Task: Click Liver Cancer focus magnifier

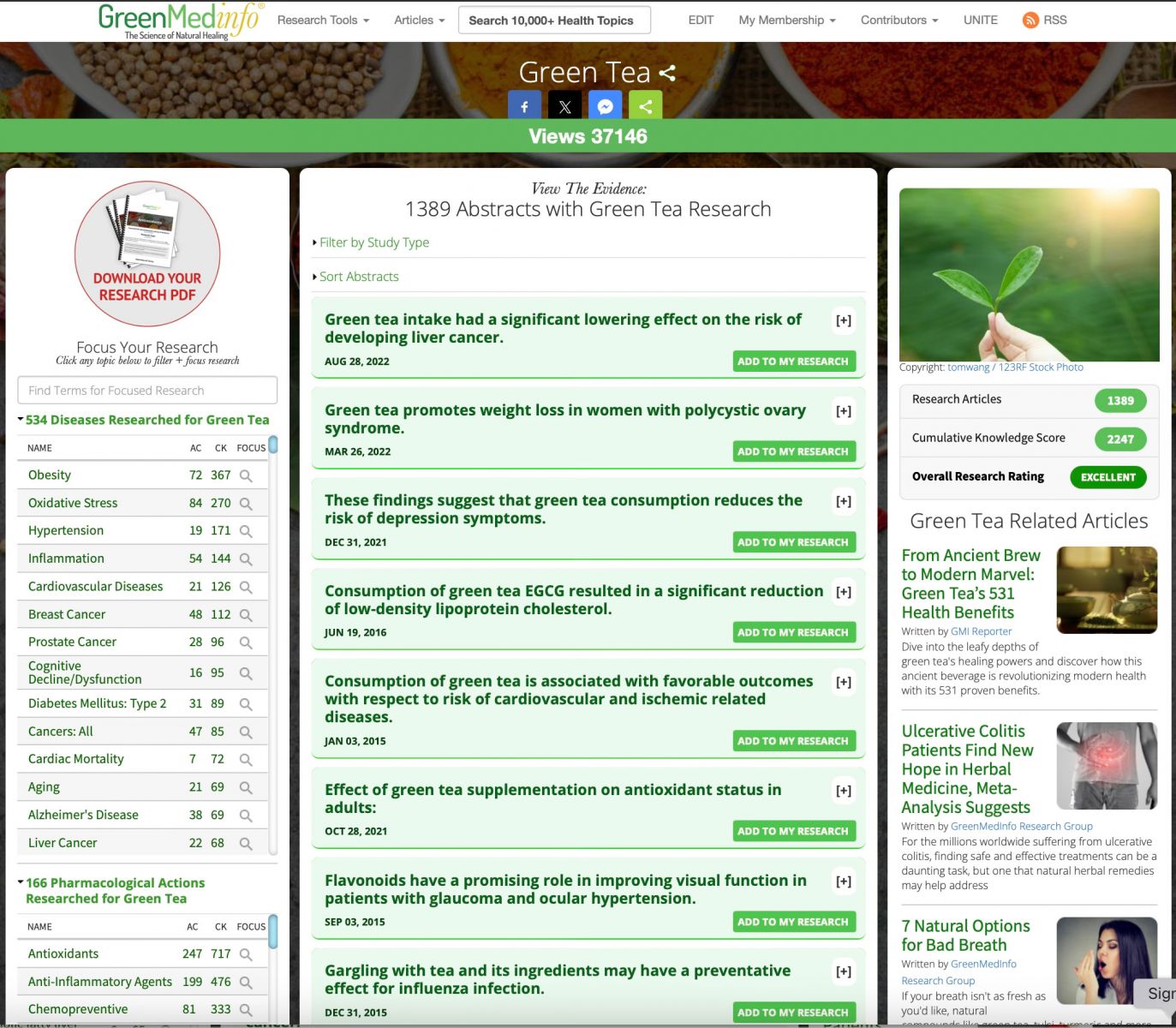Action: 246,844
